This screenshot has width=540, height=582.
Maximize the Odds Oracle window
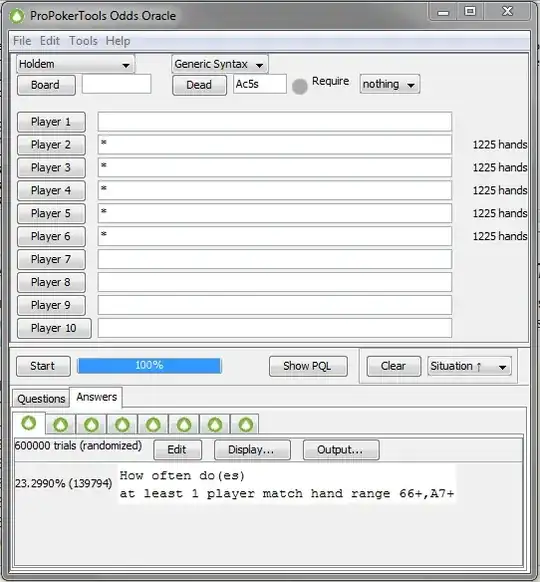(x=470, y=12)
